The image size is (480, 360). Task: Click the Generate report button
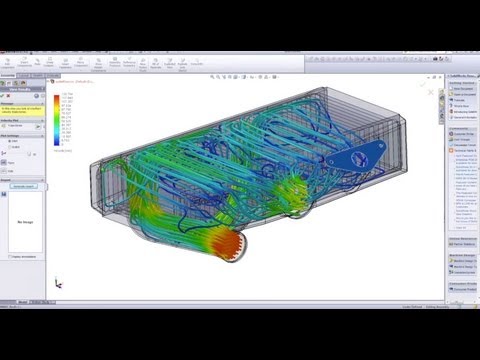24,186
